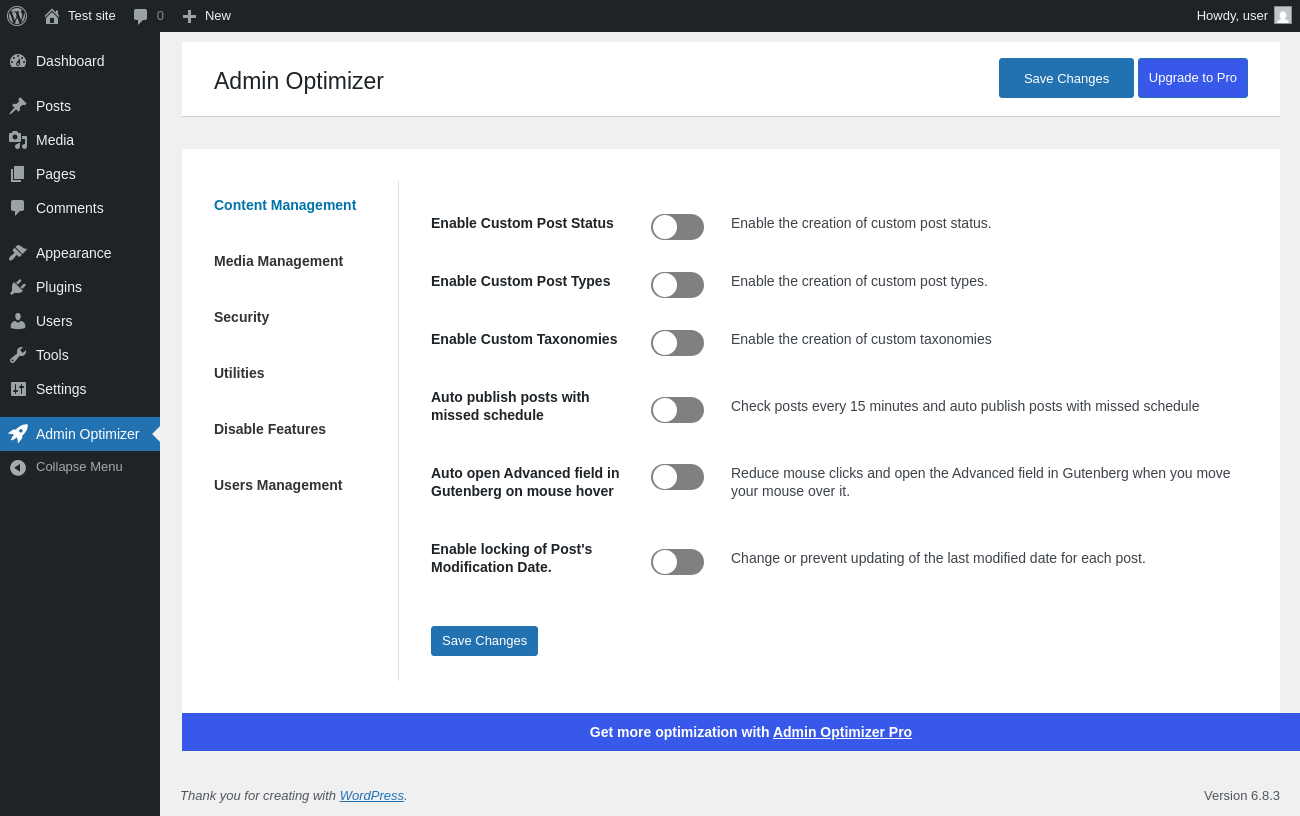Go to Users Management tab
The image size is (1300, 816).
278,485
